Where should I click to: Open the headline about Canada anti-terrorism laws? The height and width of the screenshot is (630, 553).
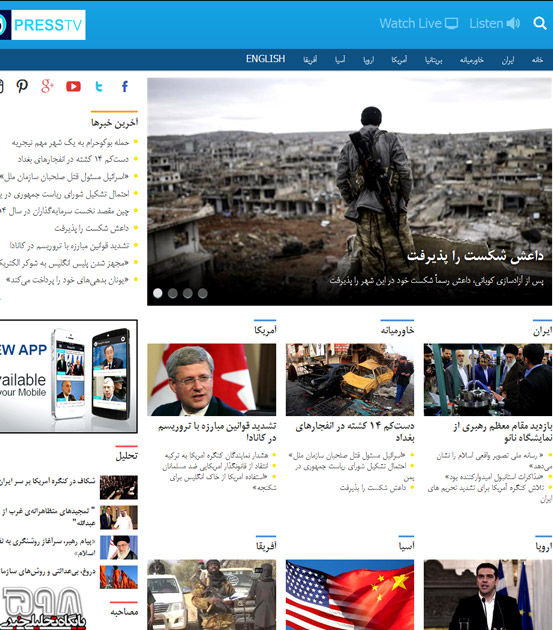[217, 432]
